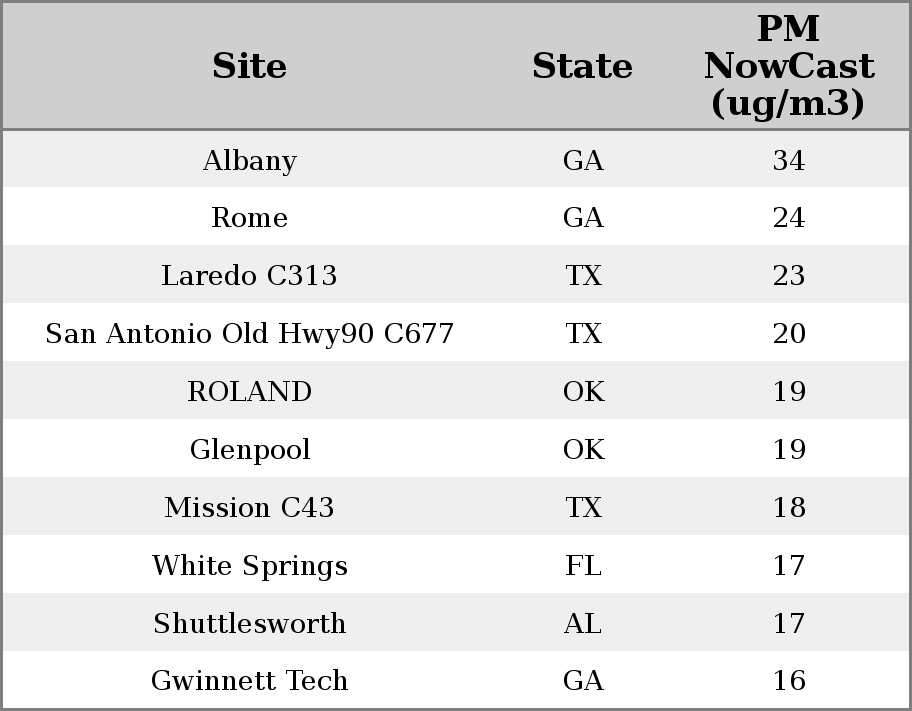Select the Albany site cell
912x711 pixels.
coord(250,160)
